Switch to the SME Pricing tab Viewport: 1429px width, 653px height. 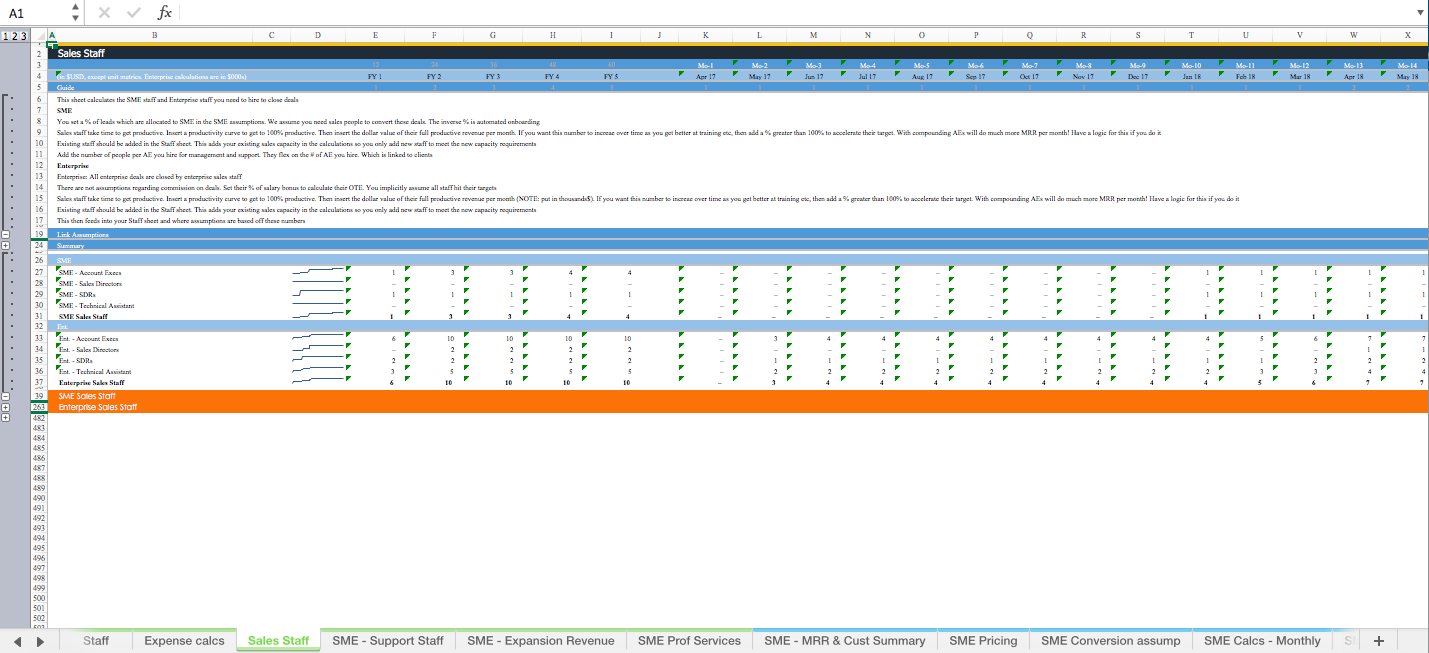point(983,641)
